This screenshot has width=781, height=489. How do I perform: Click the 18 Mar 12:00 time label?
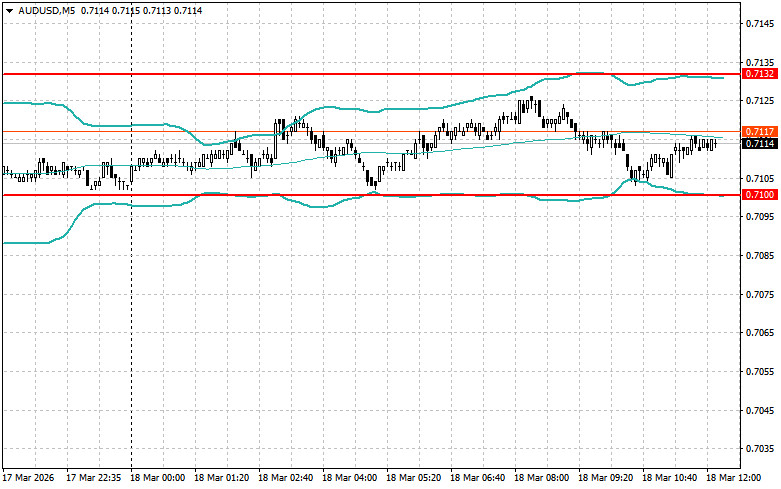point(737,478)
